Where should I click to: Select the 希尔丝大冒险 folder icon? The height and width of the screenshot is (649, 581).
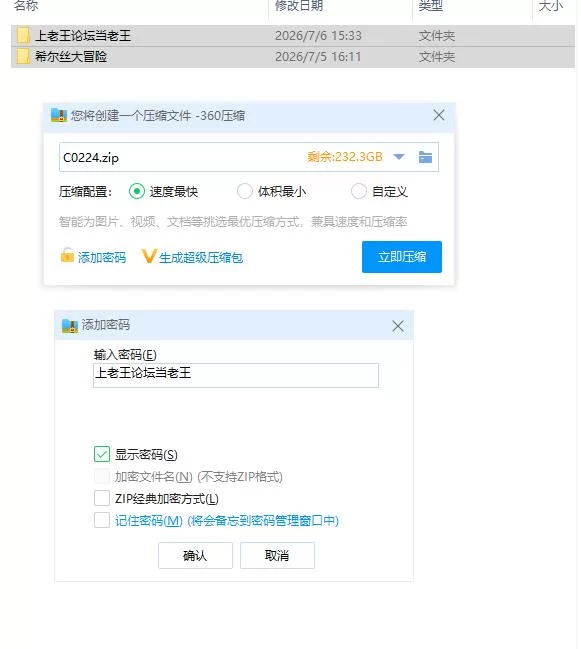[x=23, y=56]
